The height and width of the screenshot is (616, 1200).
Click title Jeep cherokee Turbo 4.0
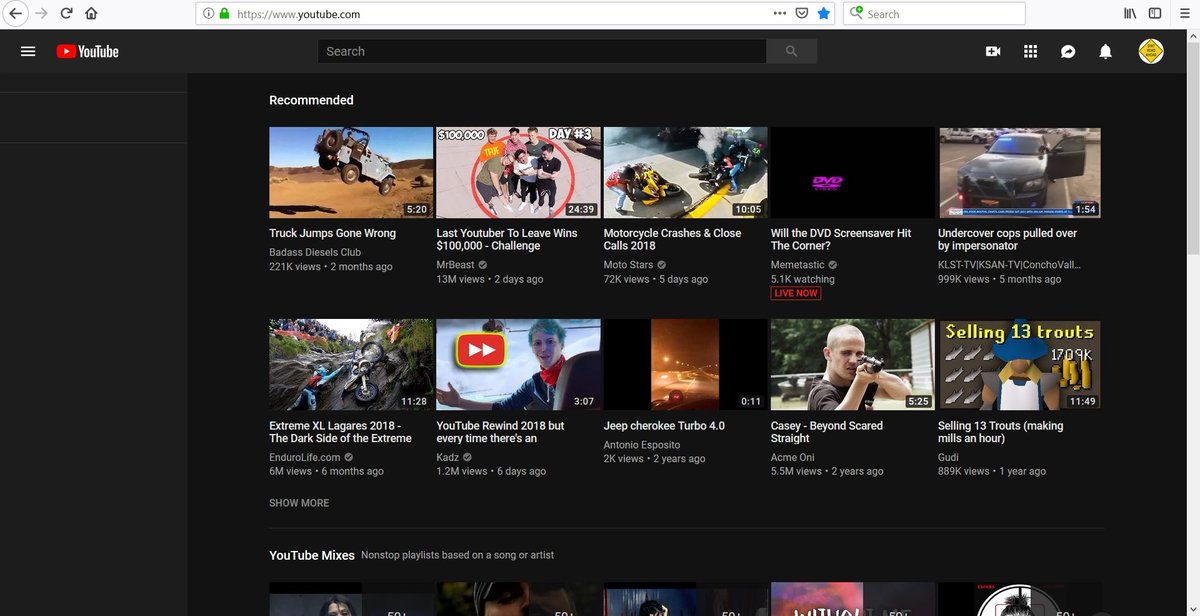664,426
